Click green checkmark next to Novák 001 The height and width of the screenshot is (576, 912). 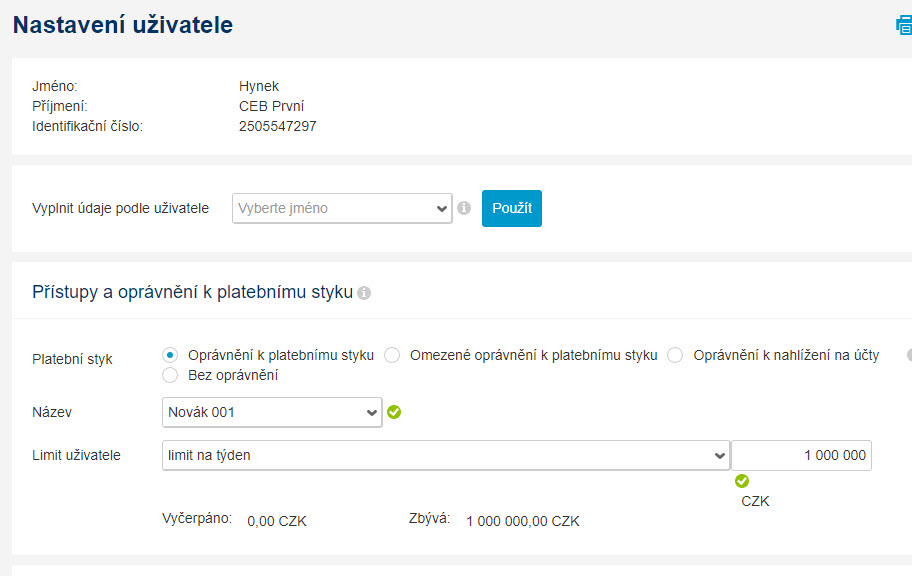[394, 412]
